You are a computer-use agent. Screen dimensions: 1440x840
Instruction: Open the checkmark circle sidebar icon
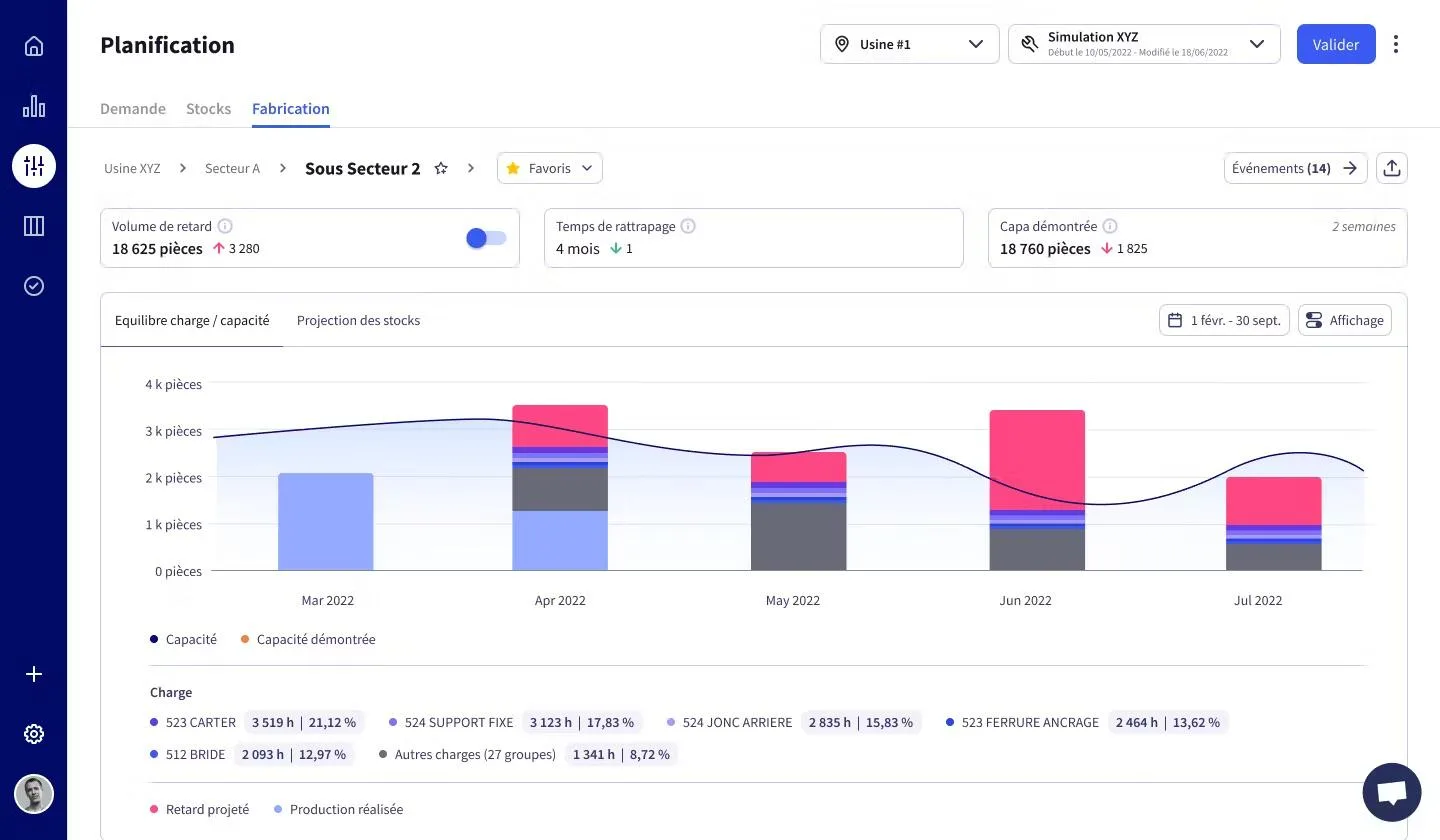(34, 286)
